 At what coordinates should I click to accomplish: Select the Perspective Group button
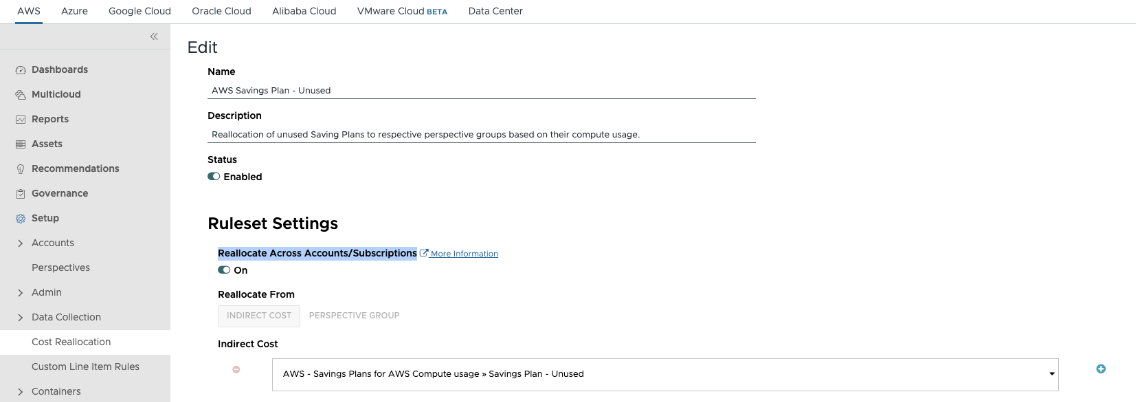point(354,316)
